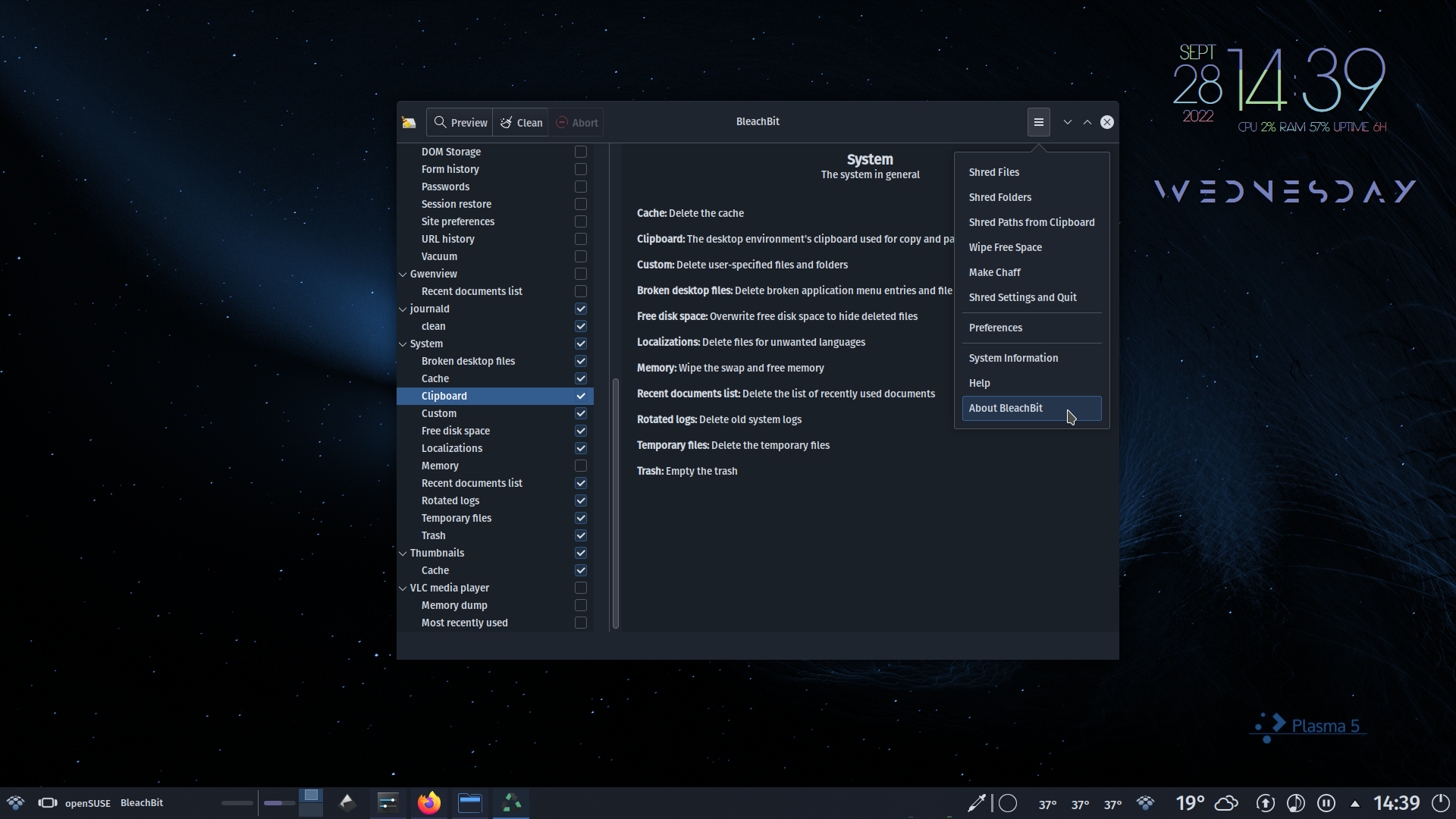Click the power button in the panel
Viewport: 1456px width, 819px height.
click(1441, 803)
